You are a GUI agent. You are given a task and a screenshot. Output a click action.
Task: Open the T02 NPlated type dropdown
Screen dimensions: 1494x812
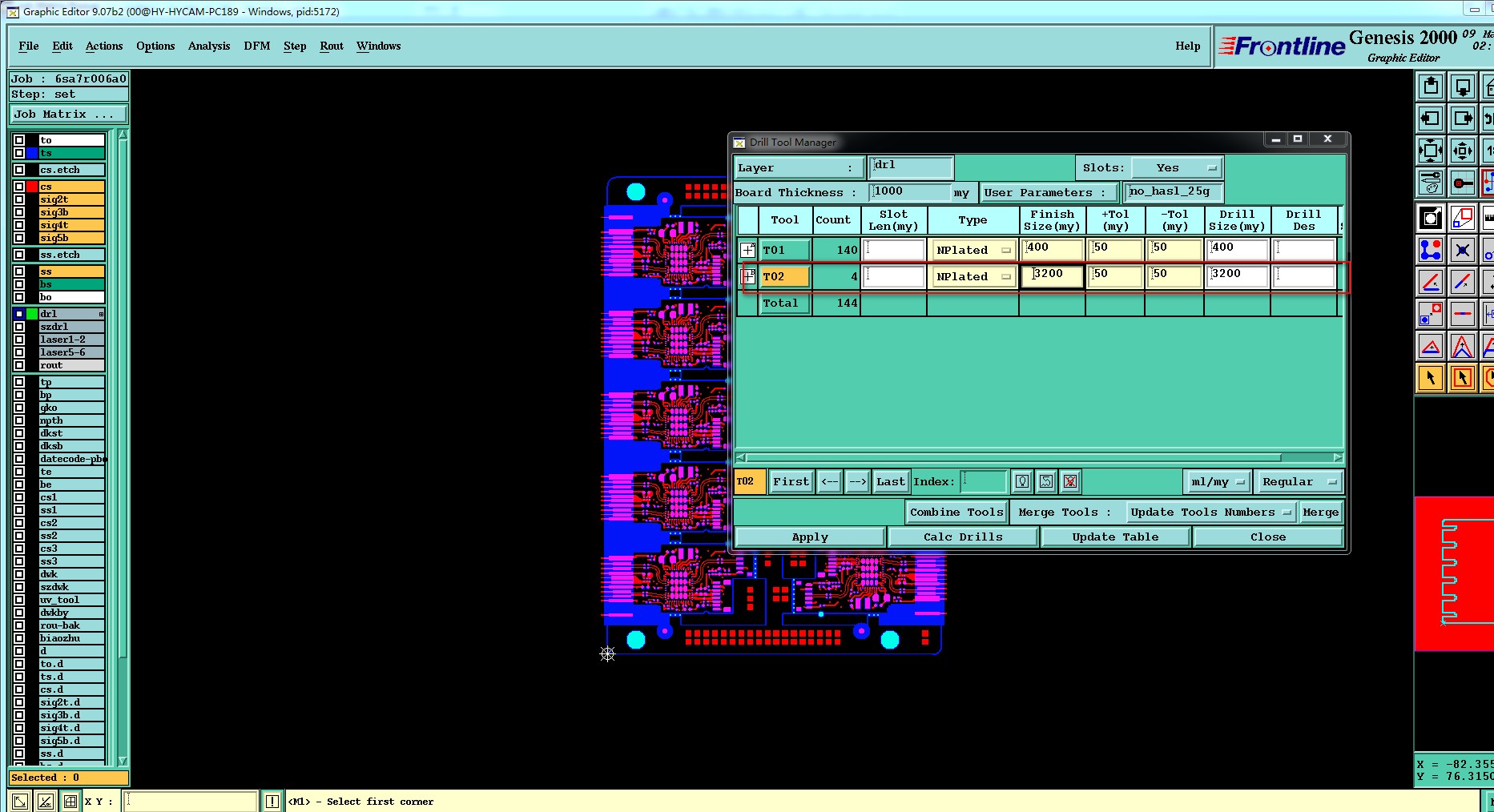click(973, 276)
